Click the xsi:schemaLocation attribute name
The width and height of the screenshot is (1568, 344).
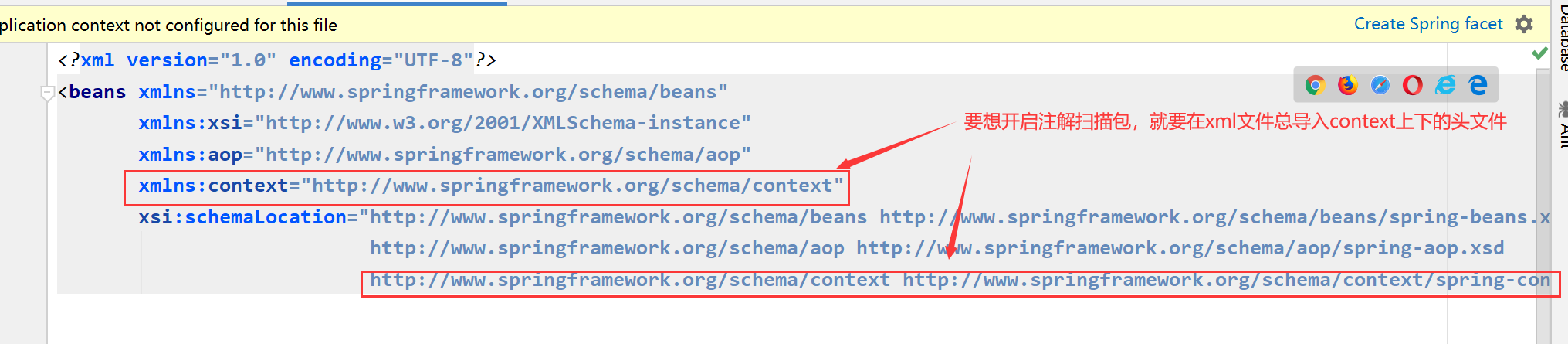click(x=242, y=217)
